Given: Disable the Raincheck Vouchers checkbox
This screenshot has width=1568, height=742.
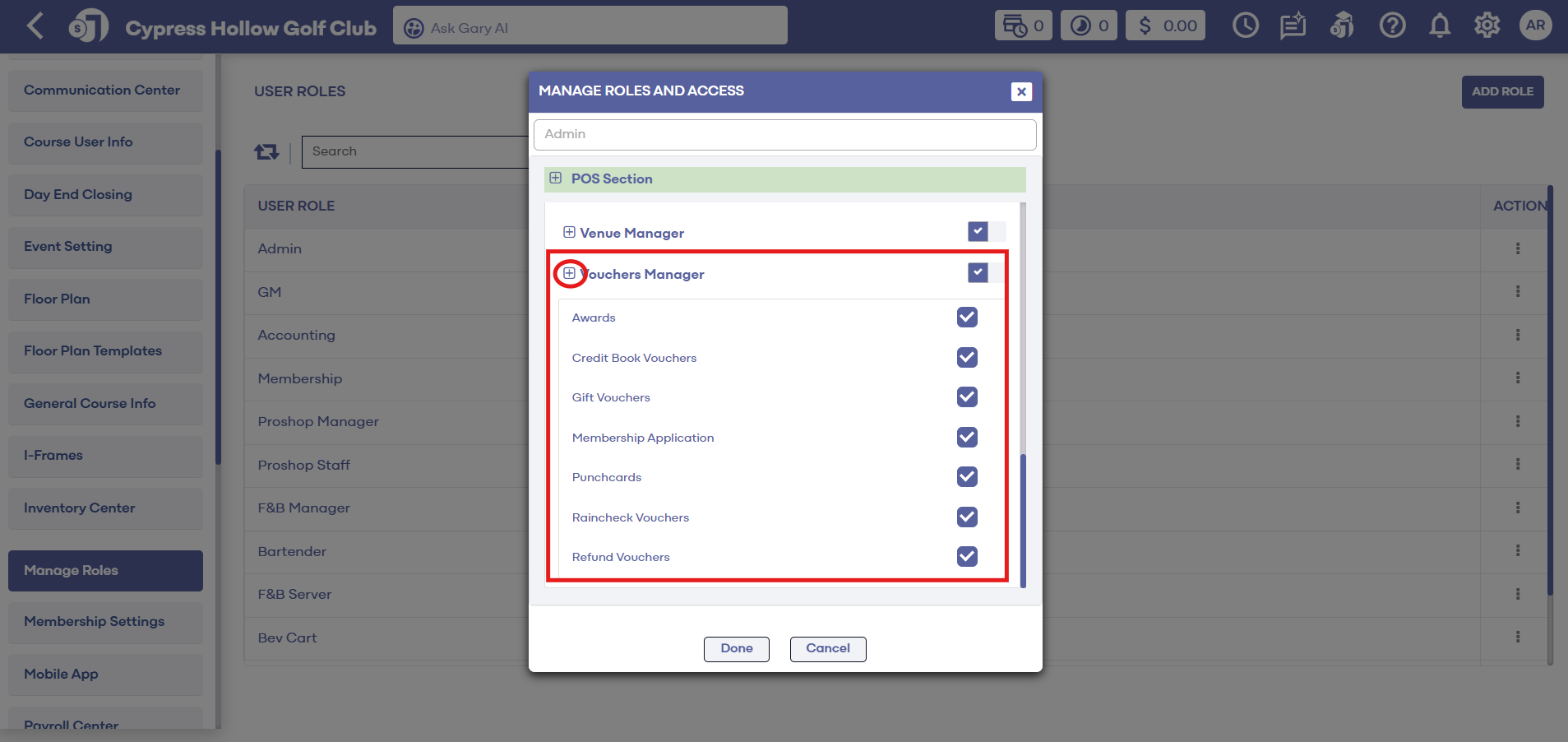Looking at the screenshot, I should click(967, 517).
